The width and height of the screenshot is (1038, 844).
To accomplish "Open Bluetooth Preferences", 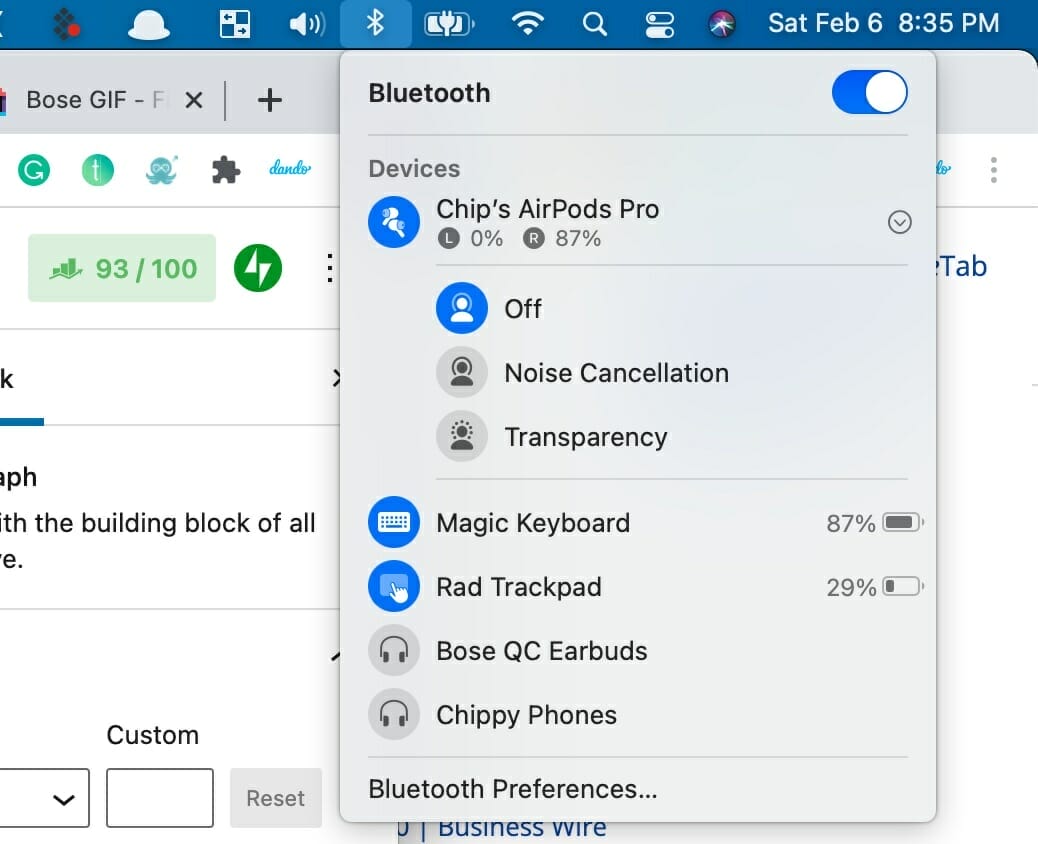I will tap(513, 789).
